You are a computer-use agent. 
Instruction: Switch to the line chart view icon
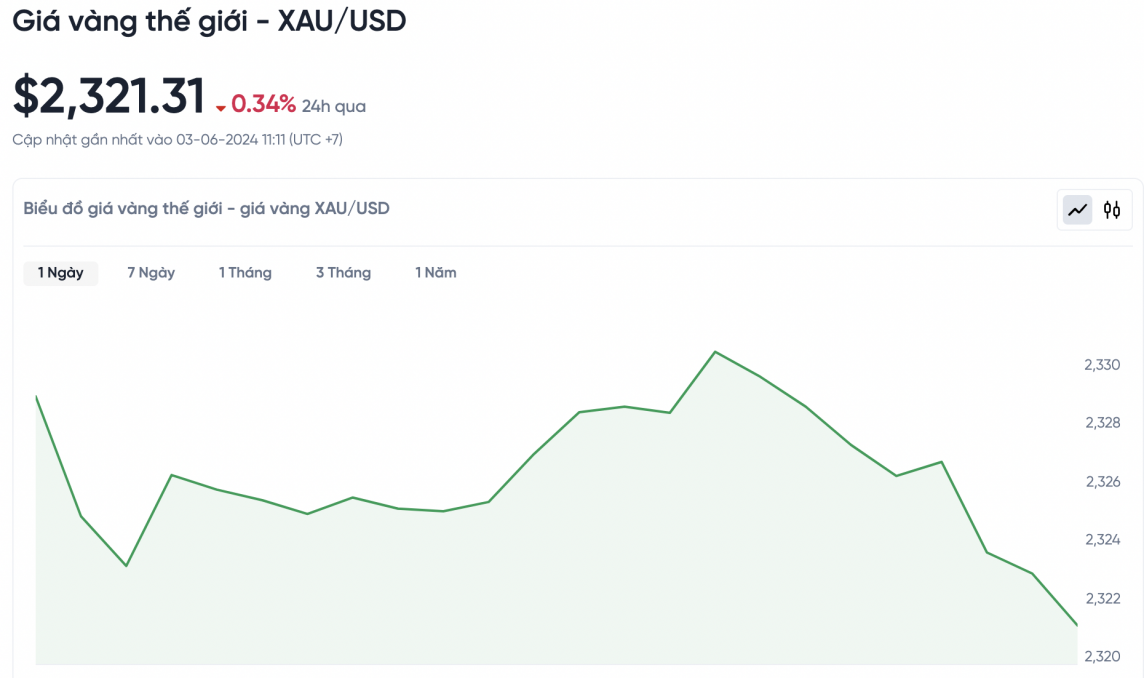(x=1077, y=210)
